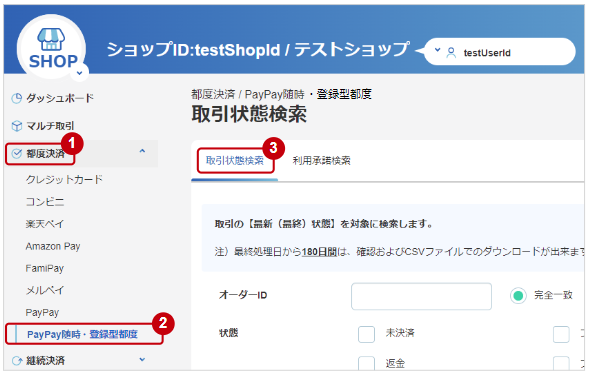Check the 返金 status checkbox
Image resolution: width=590 pixels, height=376 pixels.
pyautogui.click(x=366, y=364)
